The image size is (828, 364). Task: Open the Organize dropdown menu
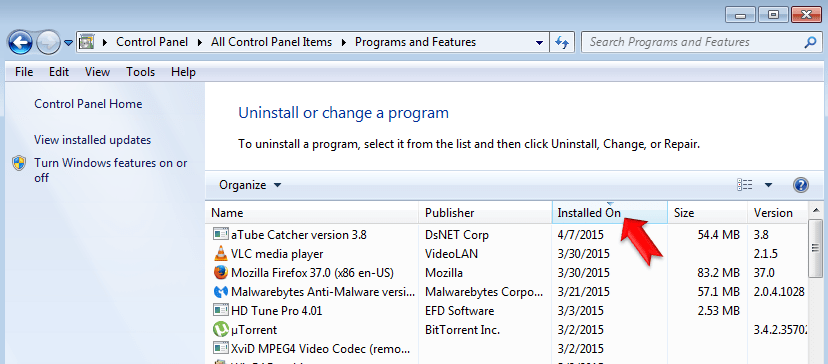click(250, 185)
